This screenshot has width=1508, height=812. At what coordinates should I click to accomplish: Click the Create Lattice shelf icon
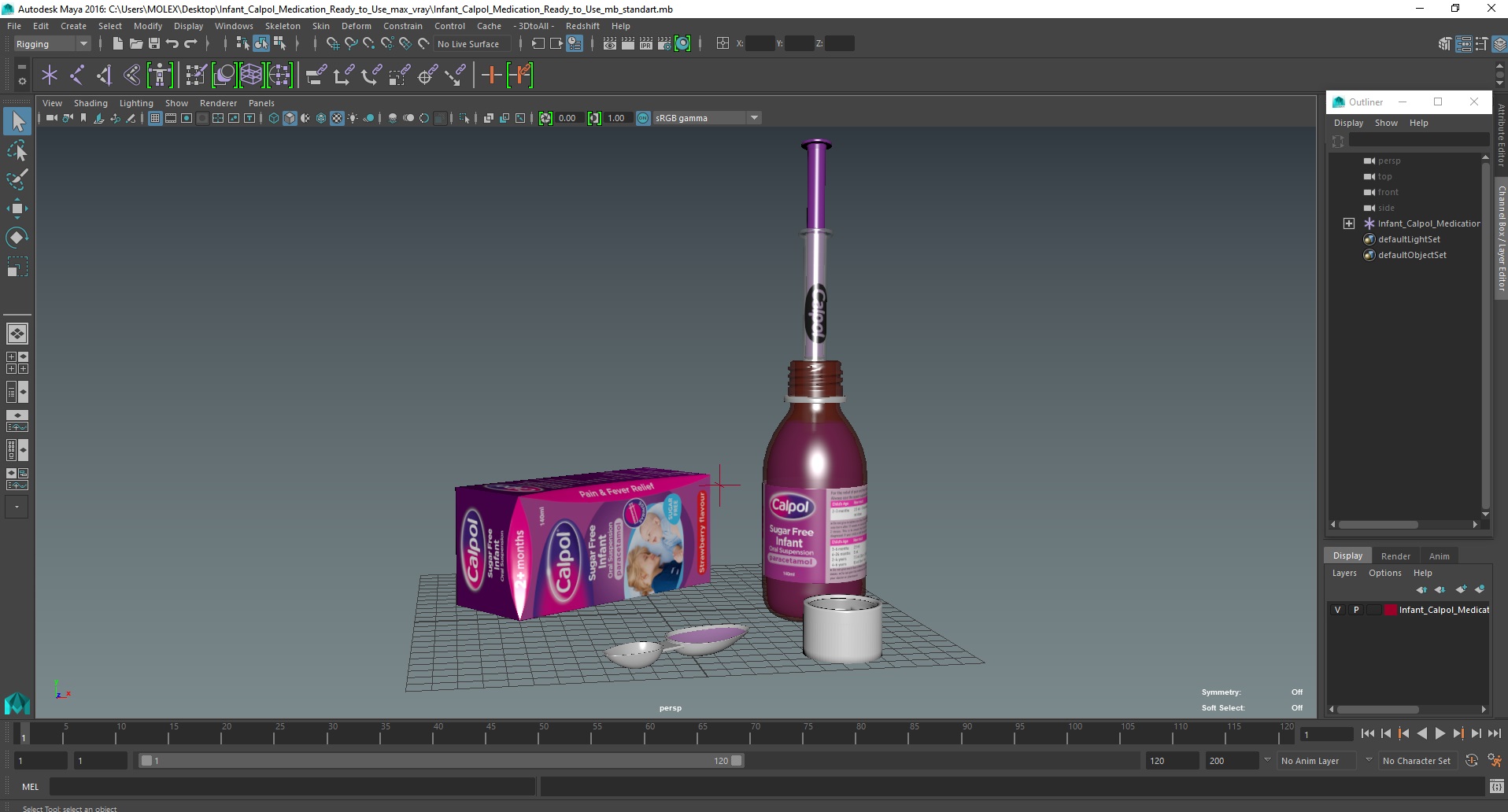tap(251, 76)
